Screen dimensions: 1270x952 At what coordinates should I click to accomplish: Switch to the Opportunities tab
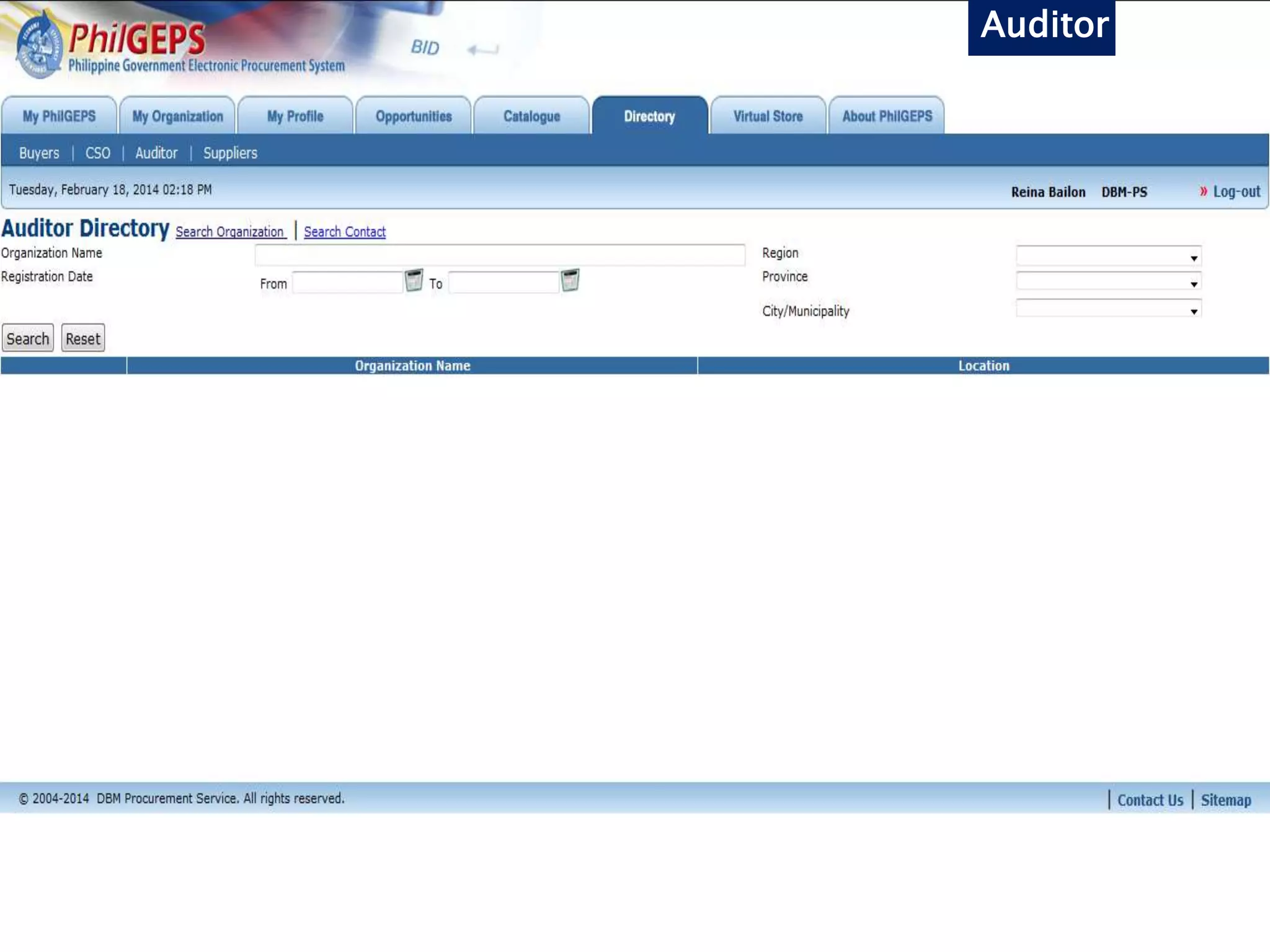414,116
